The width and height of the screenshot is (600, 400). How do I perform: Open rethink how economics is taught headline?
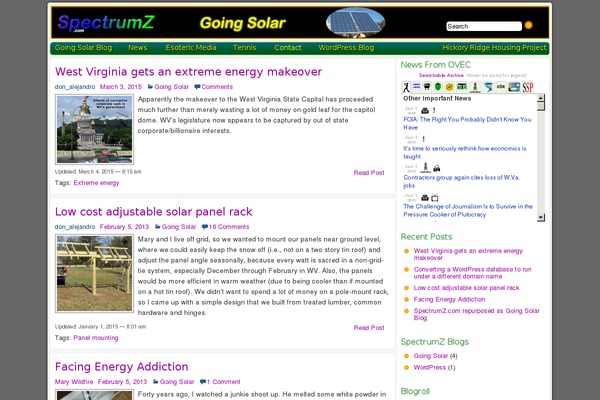click(465, 152)
